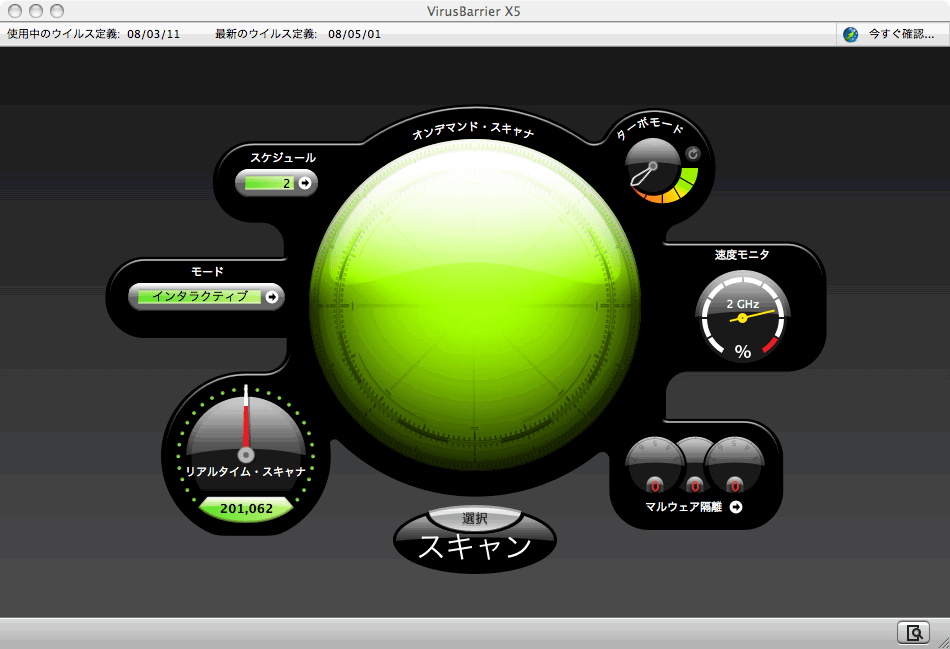The image size is (950, 649).
Task: Click the 速度モニタ 2 GHz gauge
Action: pos(743,317)
